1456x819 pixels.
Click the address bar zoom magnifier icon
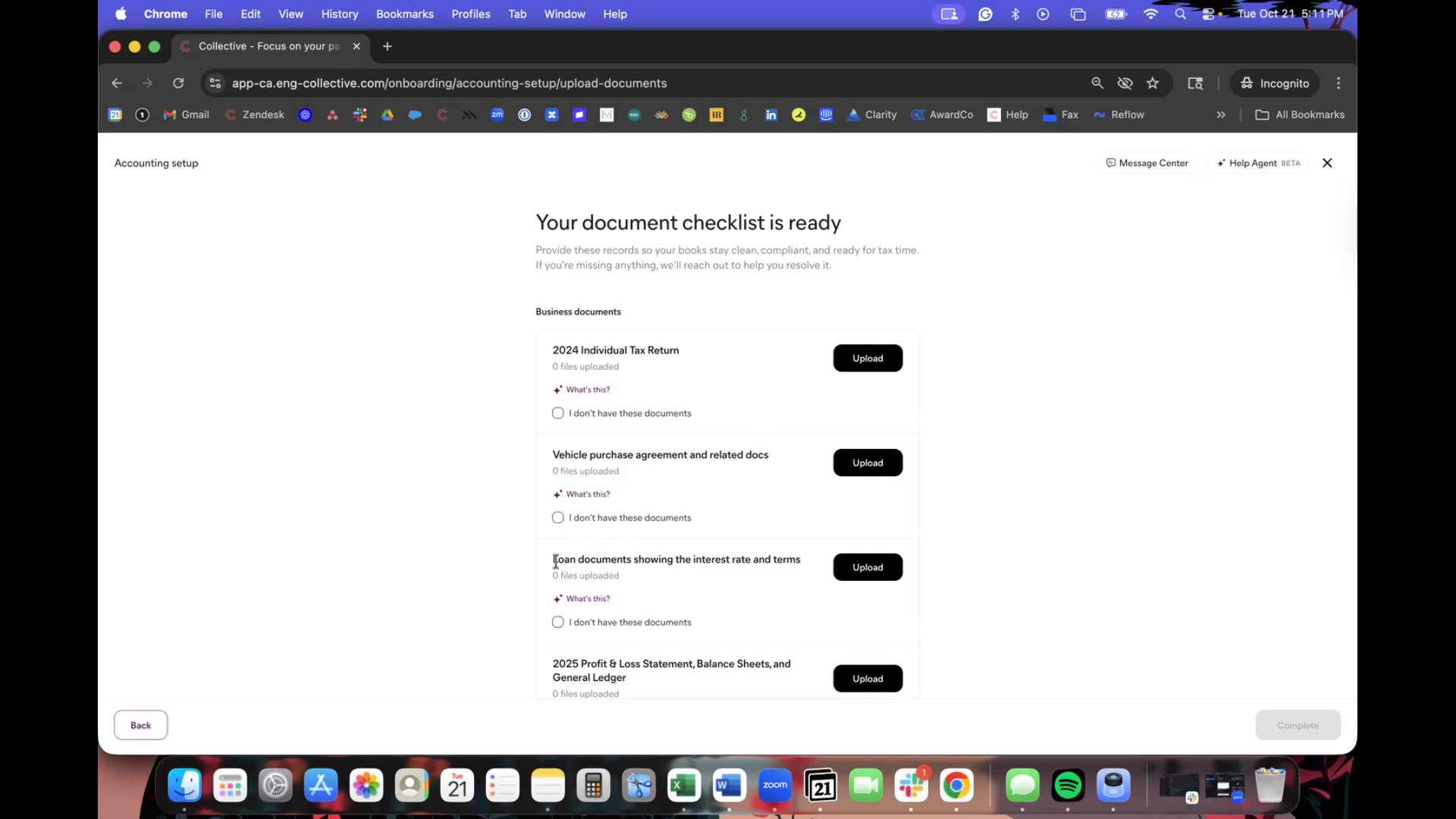[1097, 83]
